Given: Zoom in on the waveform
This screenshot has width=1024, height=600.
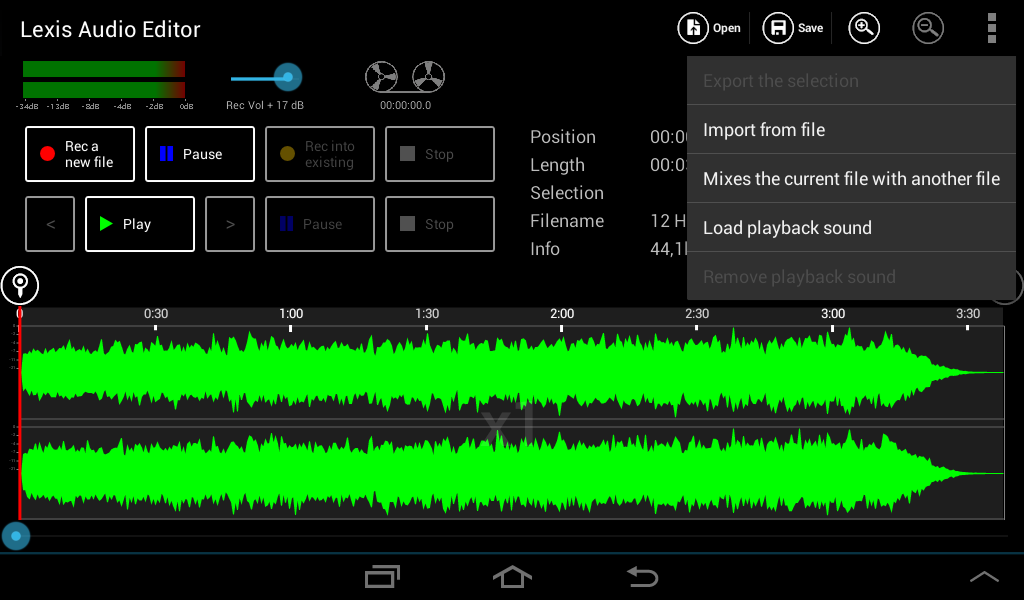Looking at the screenshot, I should 864,28.
